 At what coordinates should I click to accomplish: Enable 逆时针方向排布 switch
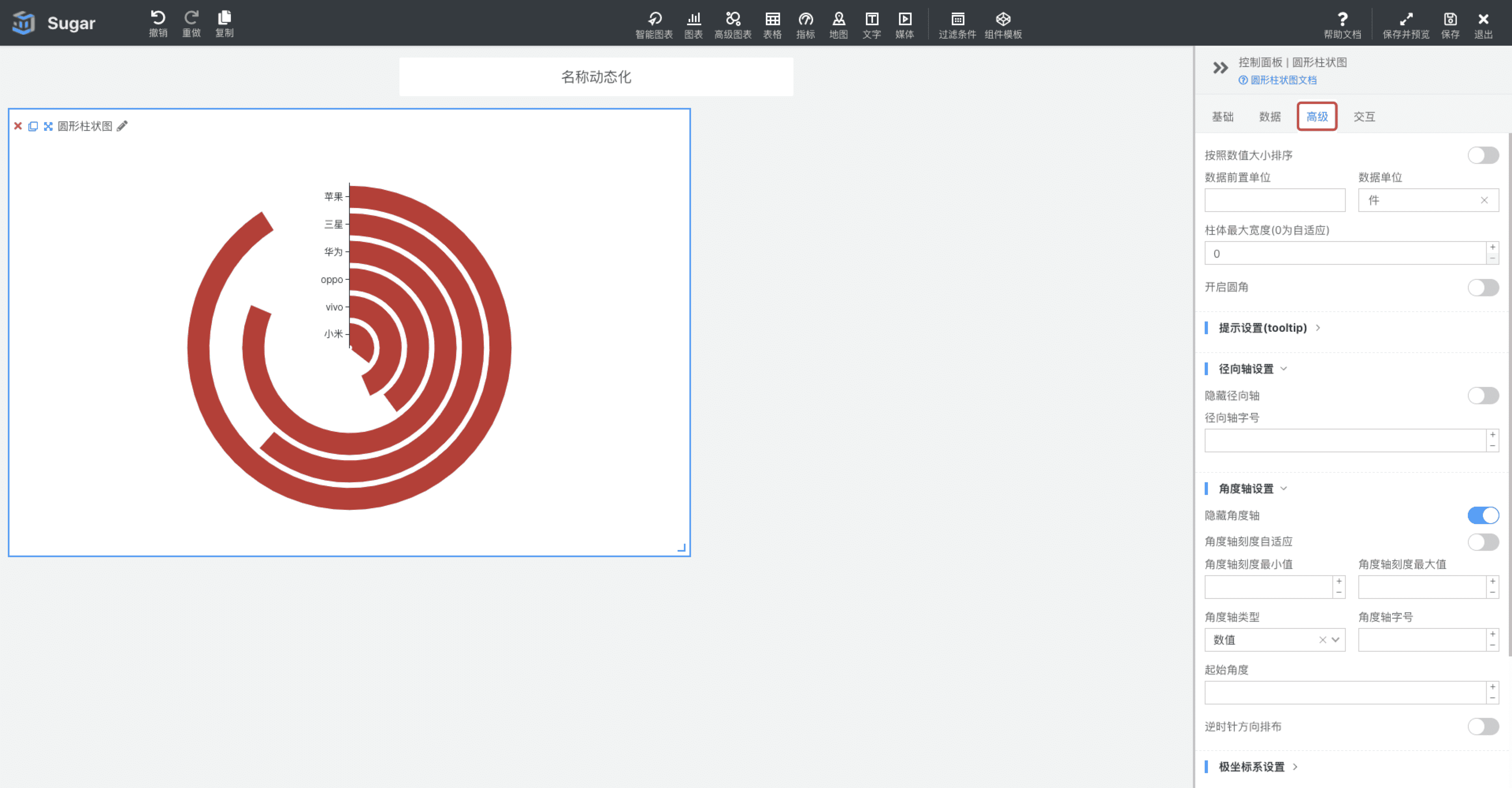[x=1483, y=727]
